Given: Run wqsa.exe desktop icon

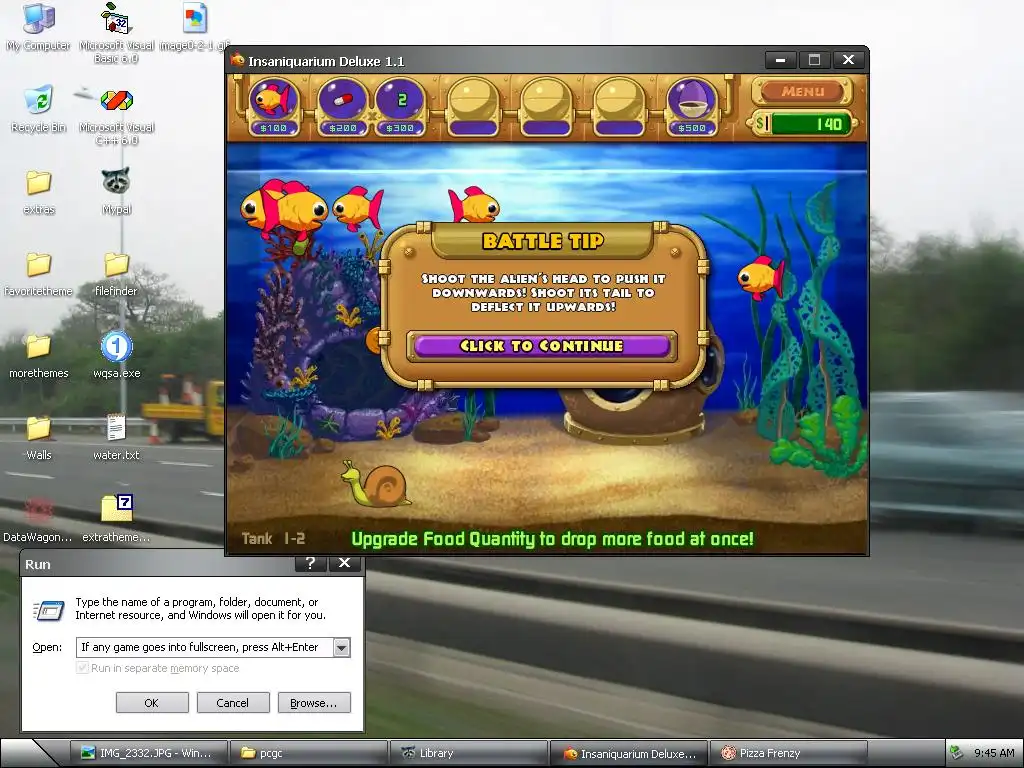Looking at the screenshot, I should click(116, 356).
